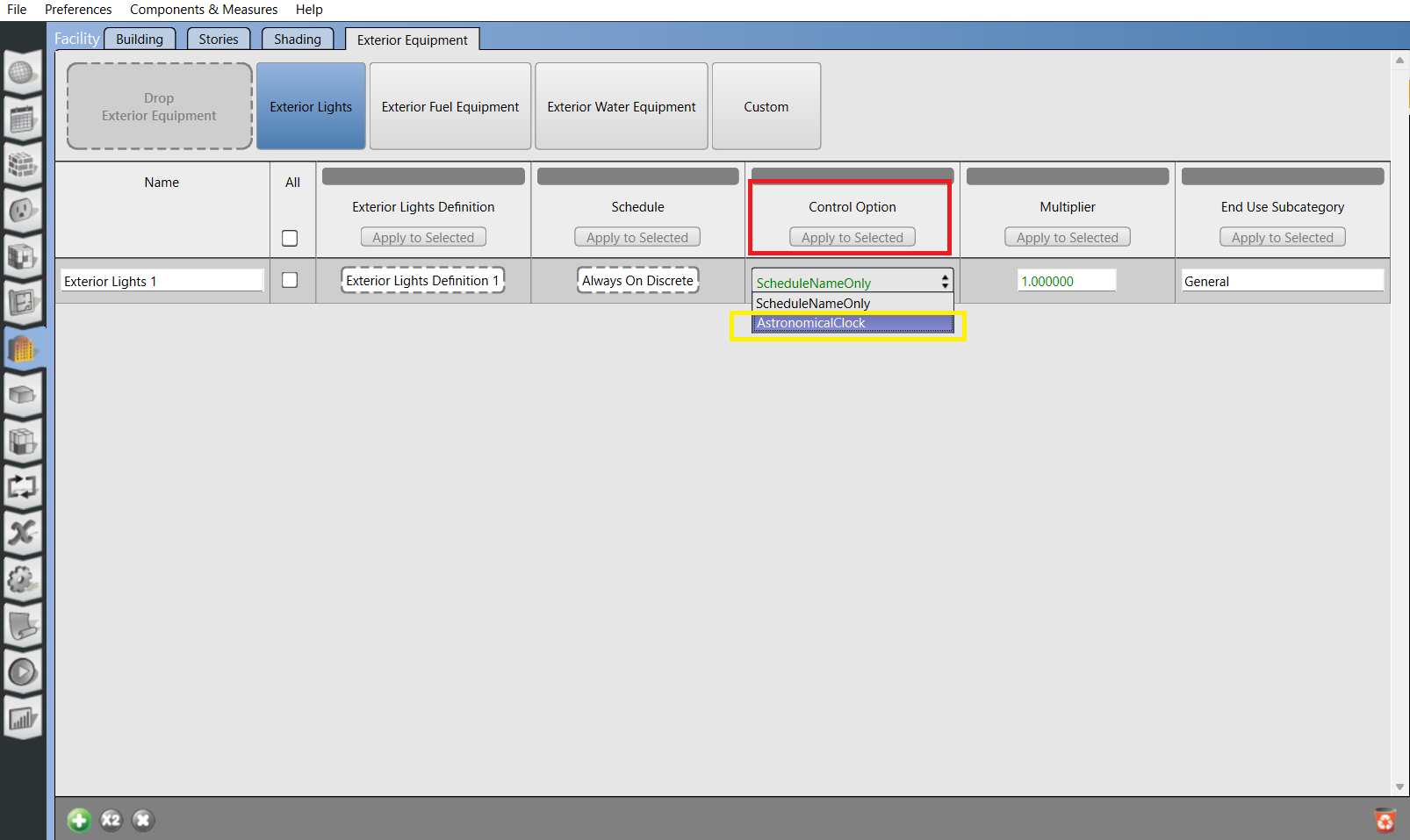Remove selected object with x icon
The width and height of the screenshot is (1410, 840).
coord(142,820)
